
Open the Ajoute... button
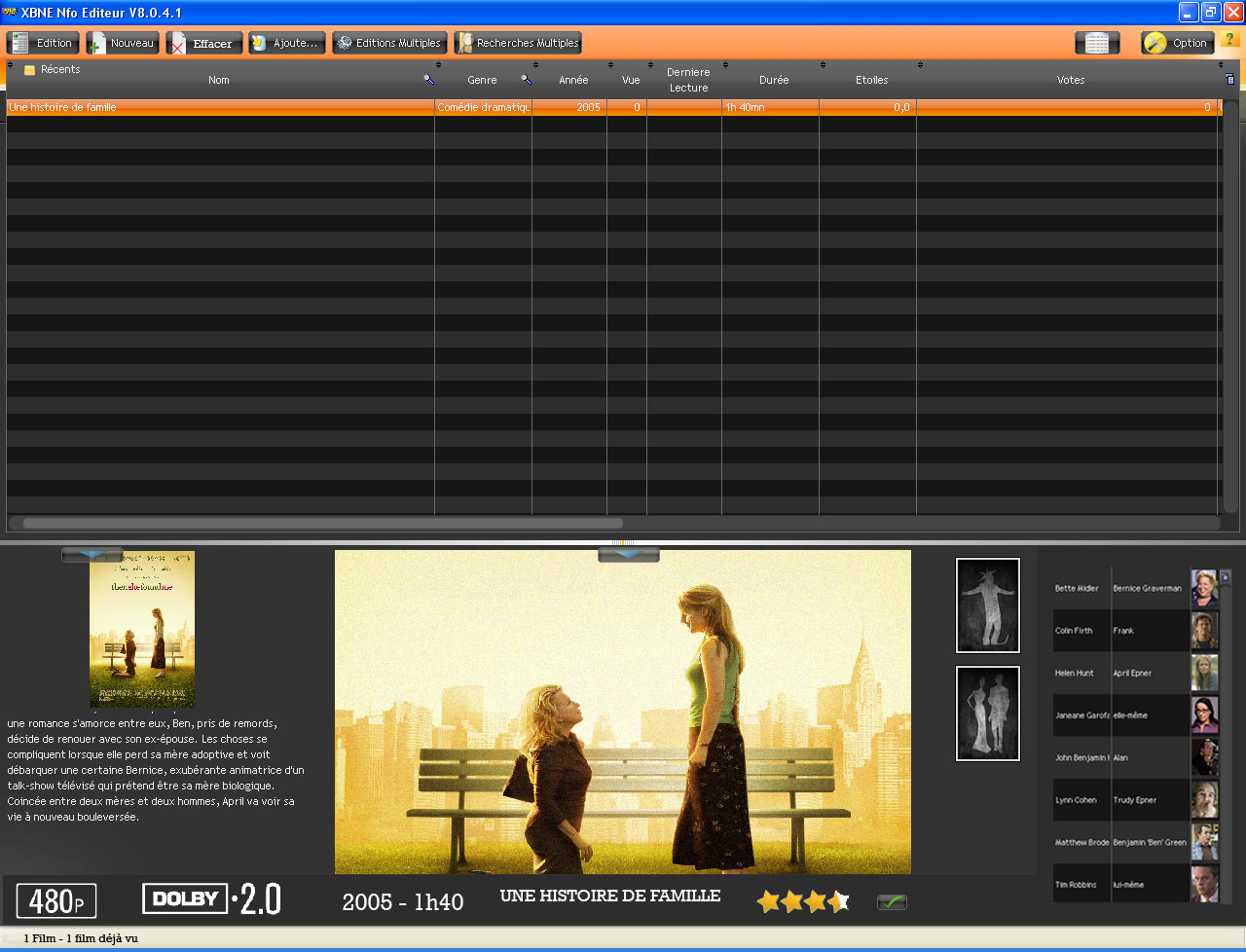coord(286,43)
